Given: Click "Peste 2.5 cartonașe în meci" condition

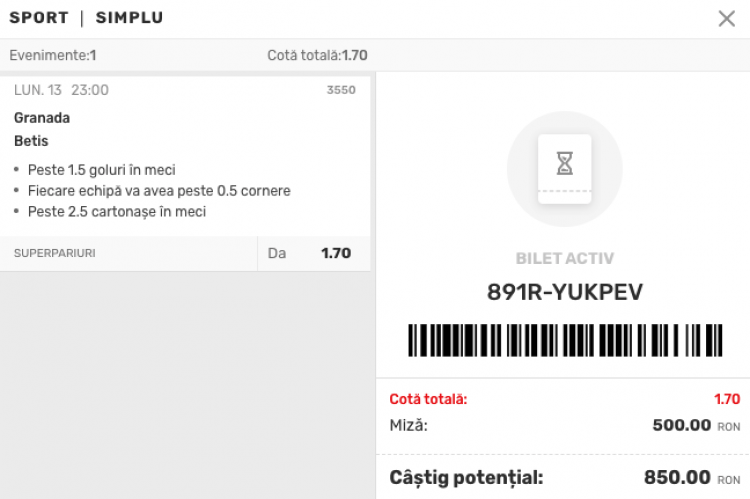Looking at the screenshot, I should click(117, 212).
